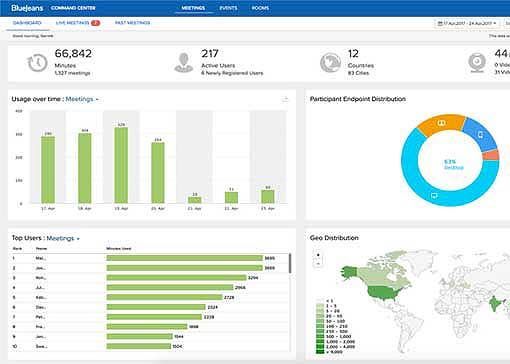Screen dimensions: 510x364
Task: Click the Desktop percentage label in donut center
Action: tap(454, 164)
